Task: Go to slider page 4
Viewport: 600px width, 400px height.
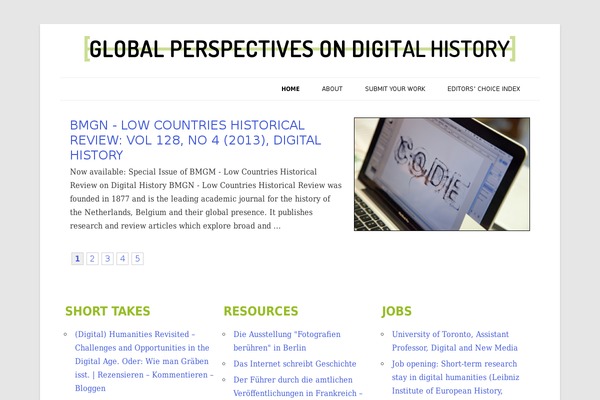Action: 122,259
